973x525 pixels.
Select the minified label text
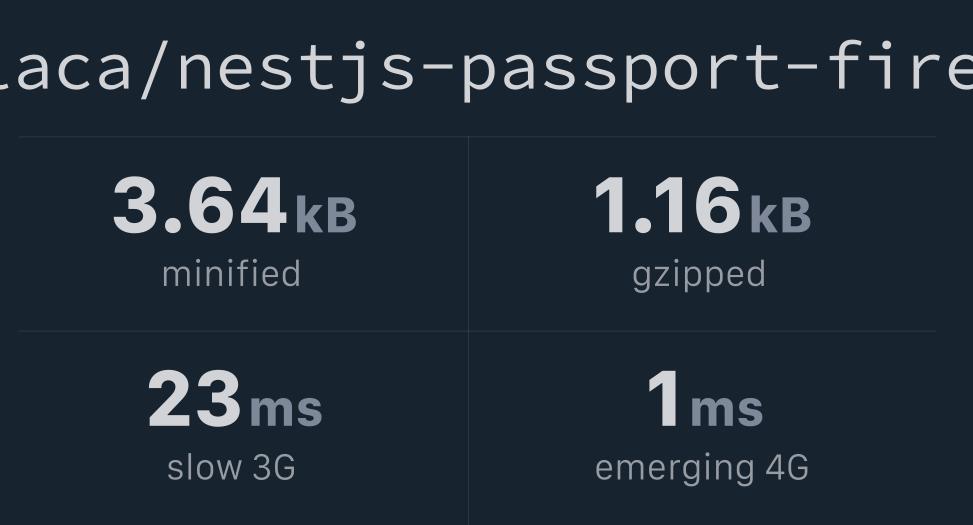231,274
